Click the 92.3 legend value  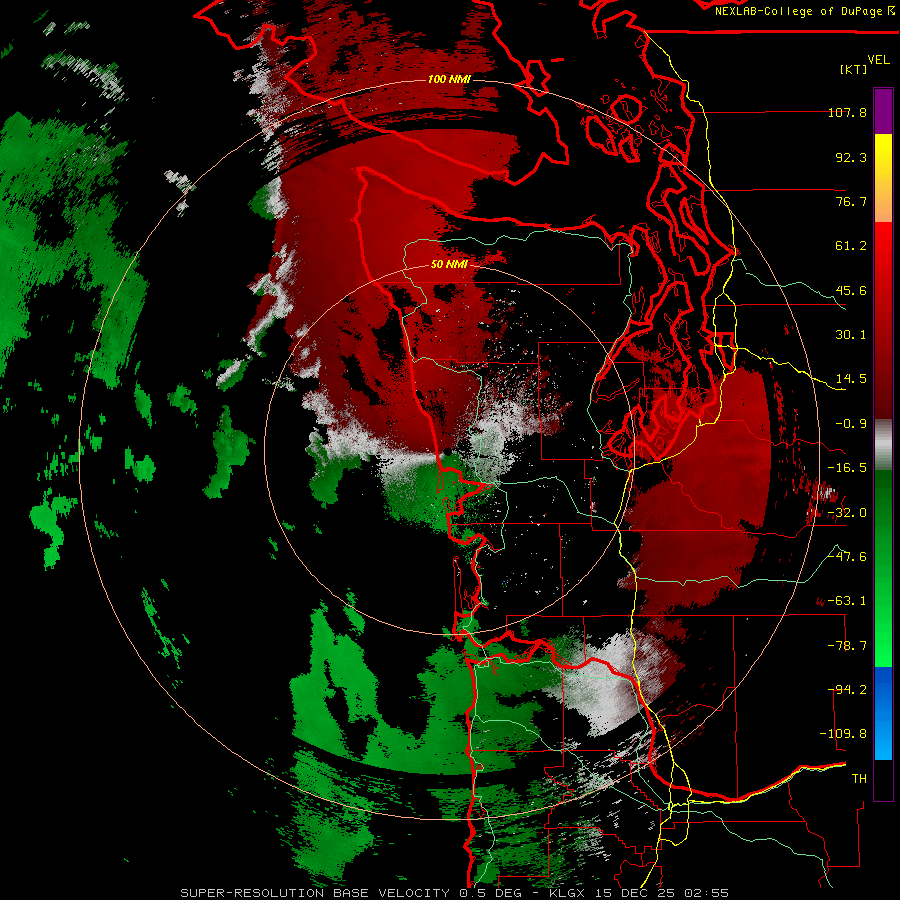pos(851,157)
